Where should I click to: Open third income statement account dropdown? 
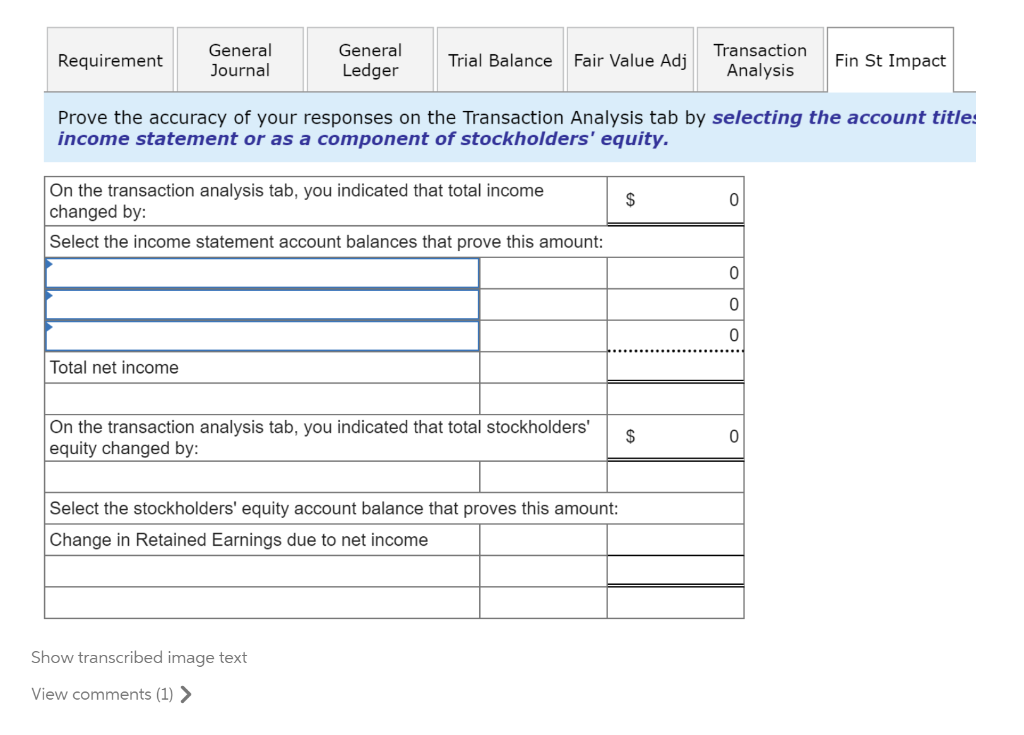click(262, 336)
